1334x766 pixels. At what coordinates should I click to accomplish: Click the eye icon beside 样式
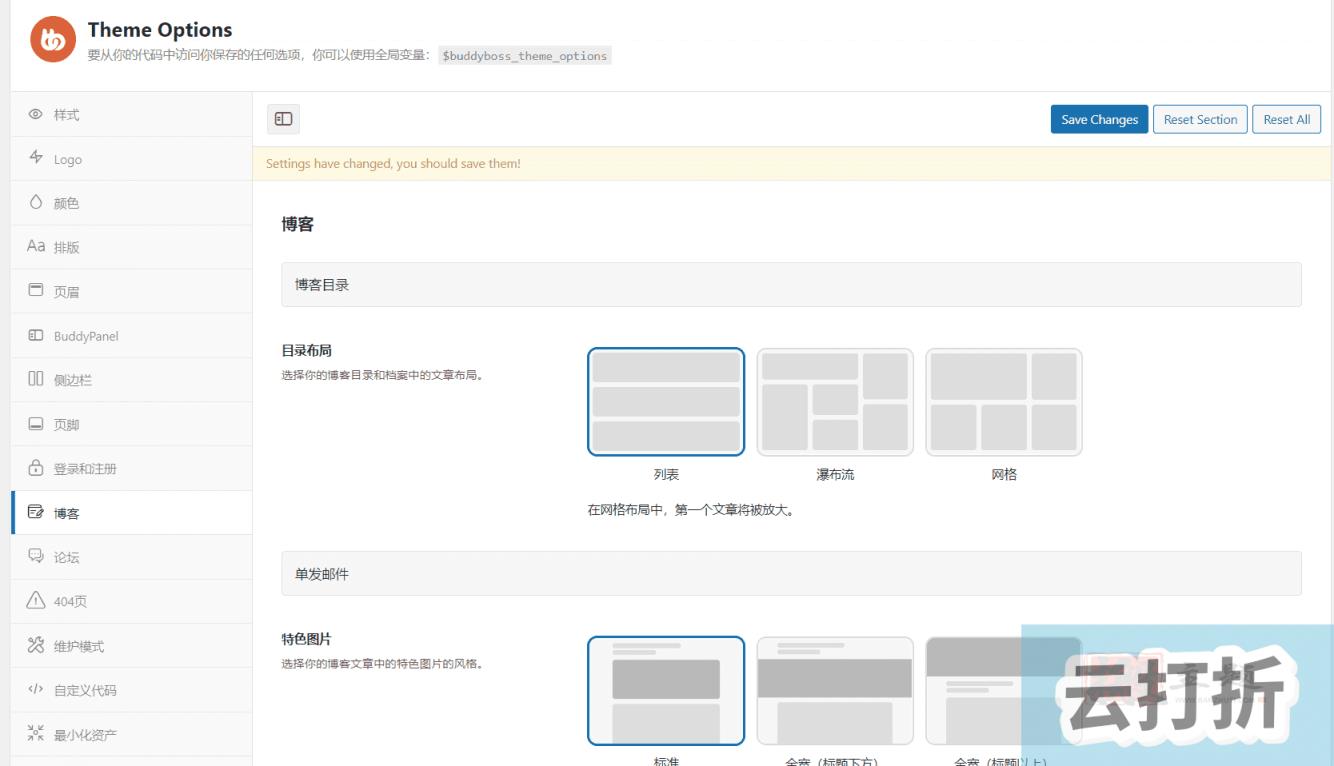[x=36, y=114]
